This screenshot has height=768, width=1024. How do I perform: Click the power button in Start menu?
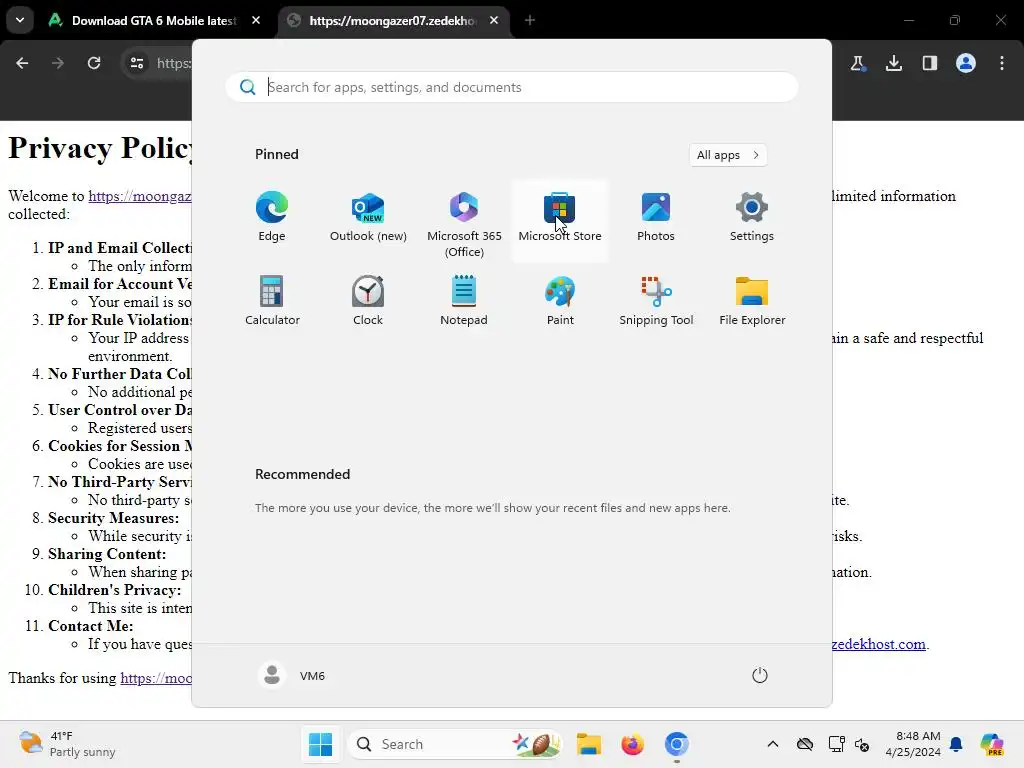[x=760, y=675]
